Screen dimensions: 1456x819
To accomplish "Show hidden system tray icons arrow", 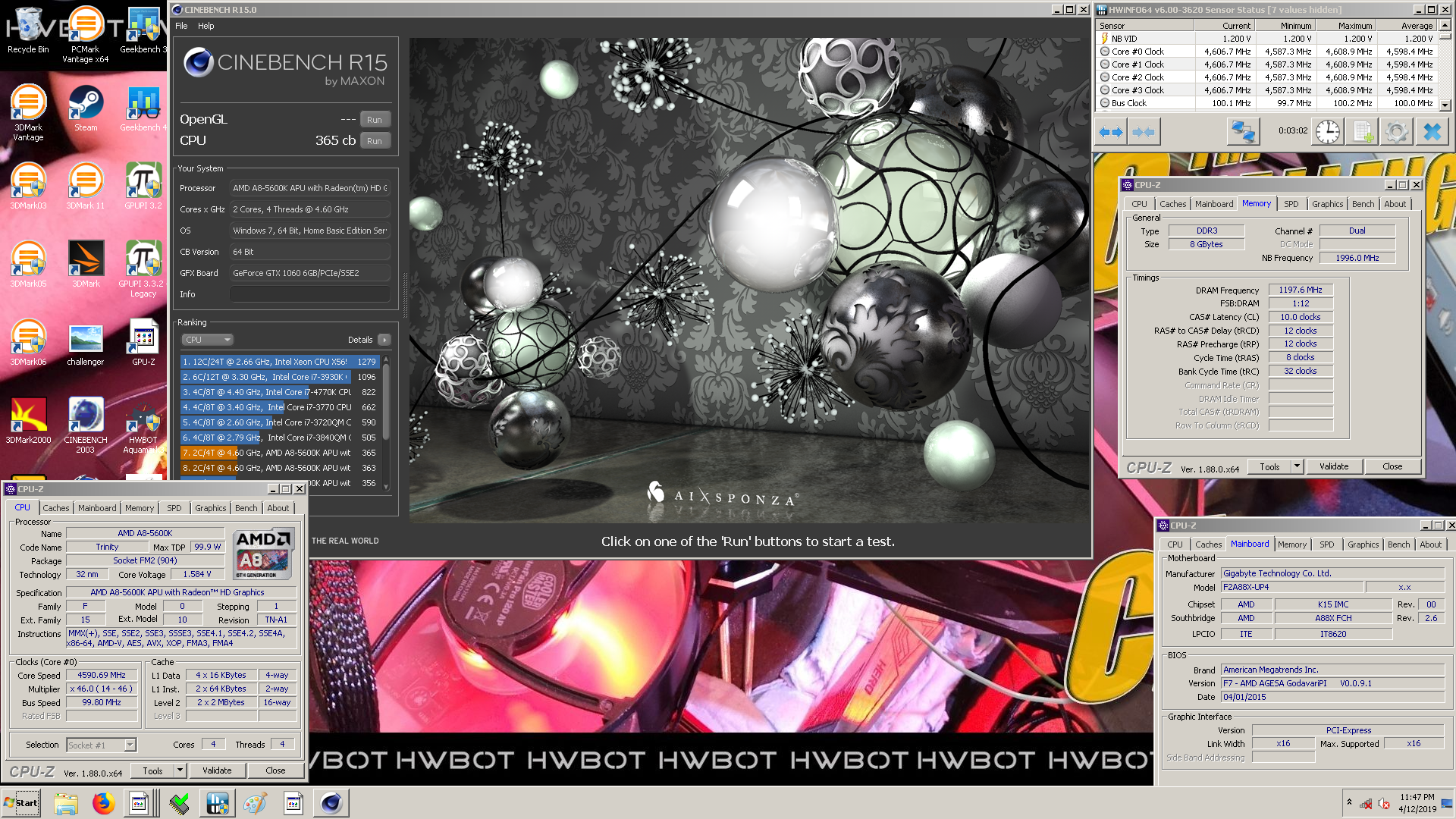I will (x=1349, y=802).
